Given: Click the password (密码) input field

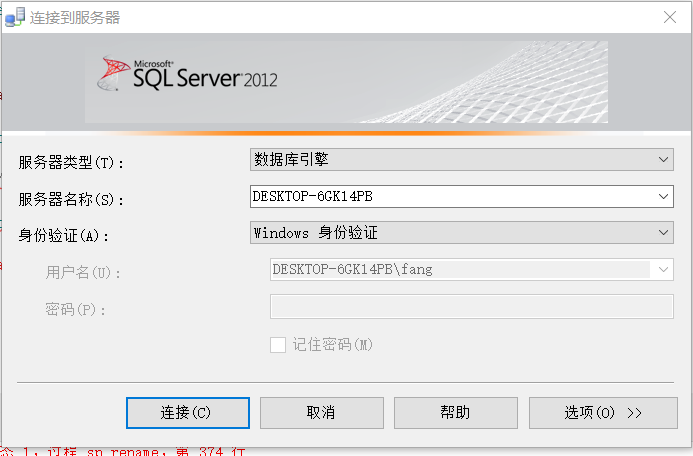Looking at the screenshot, I should [x=472, y=306].
